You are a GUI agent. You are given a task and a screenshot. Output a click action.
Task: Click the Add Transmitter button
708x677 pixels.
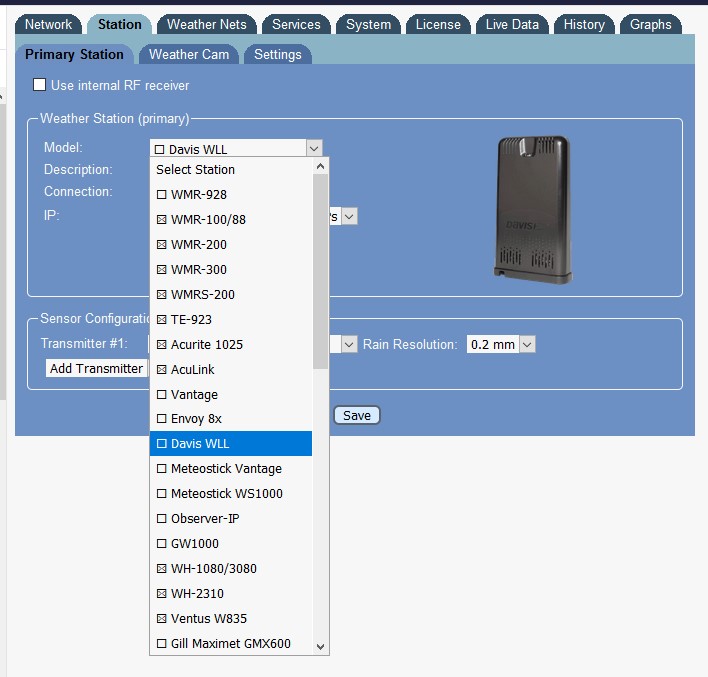(x=96, y=369)
